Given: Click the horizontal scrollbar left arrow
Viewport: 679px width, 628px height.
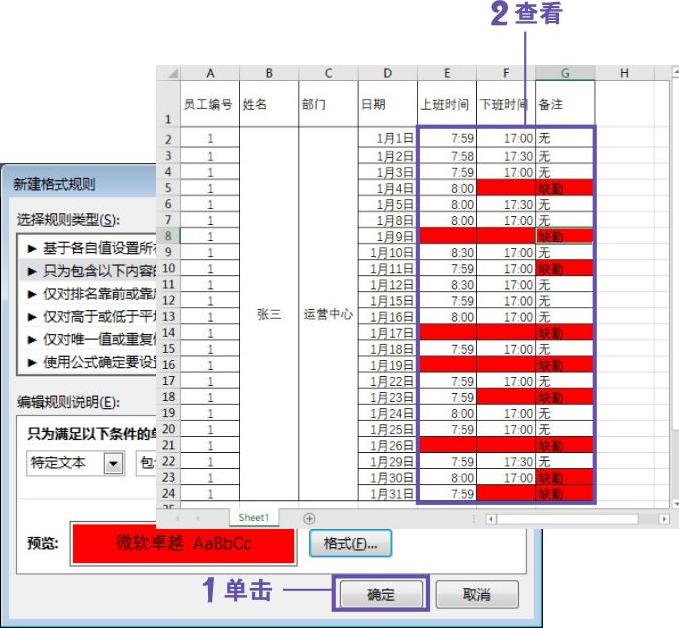Looking at the screenshot, I should click(491, 518).
